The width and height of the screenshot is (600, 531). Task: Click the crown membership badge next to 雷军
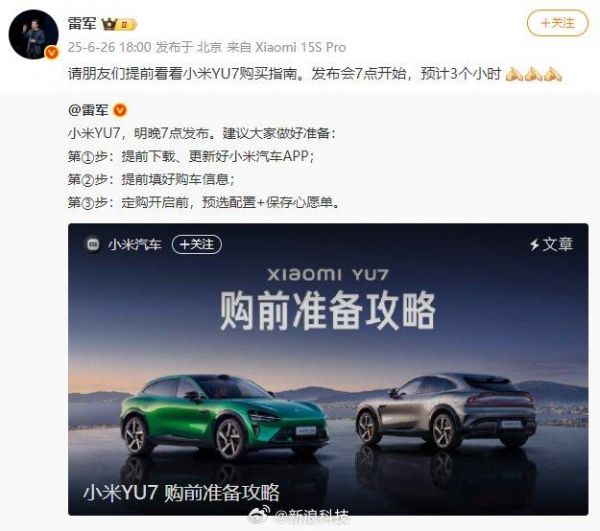119,25
